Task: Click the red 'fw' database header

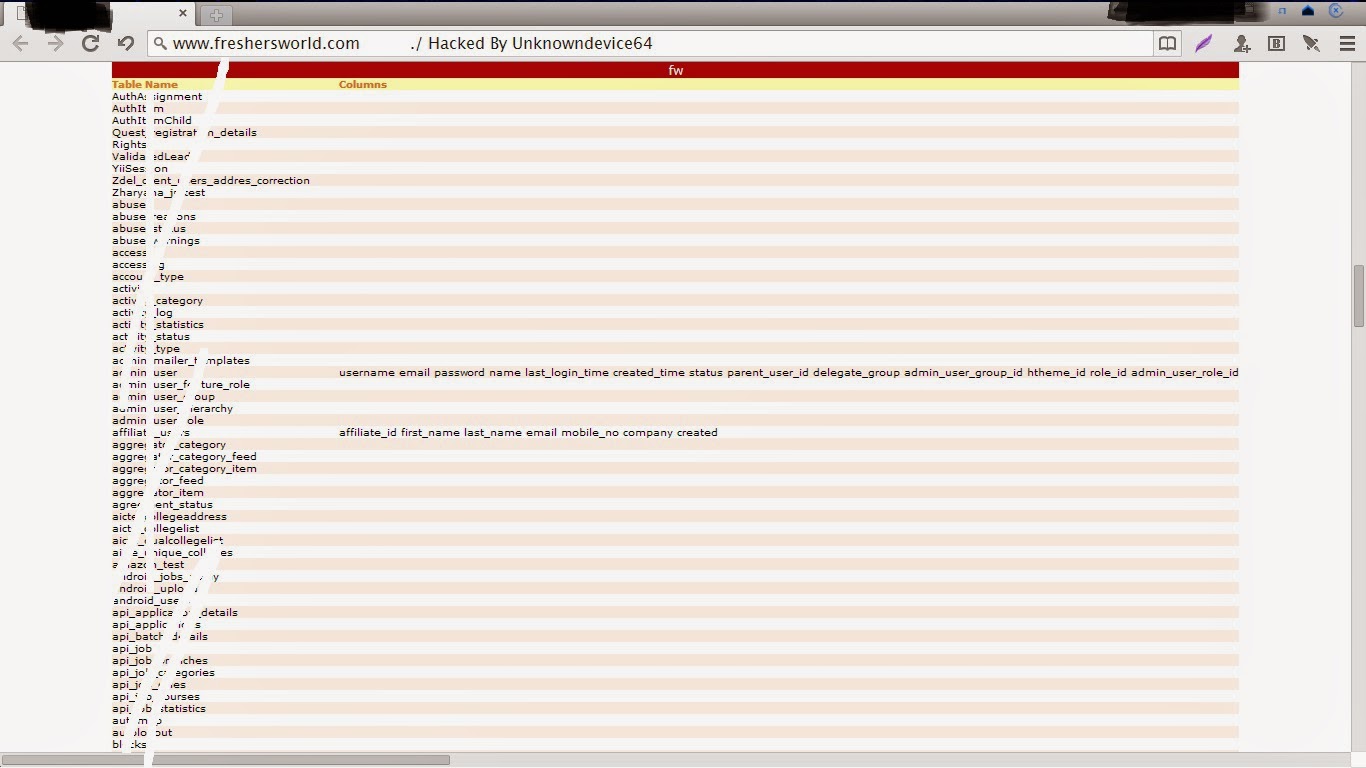Action: click(675, 70)
